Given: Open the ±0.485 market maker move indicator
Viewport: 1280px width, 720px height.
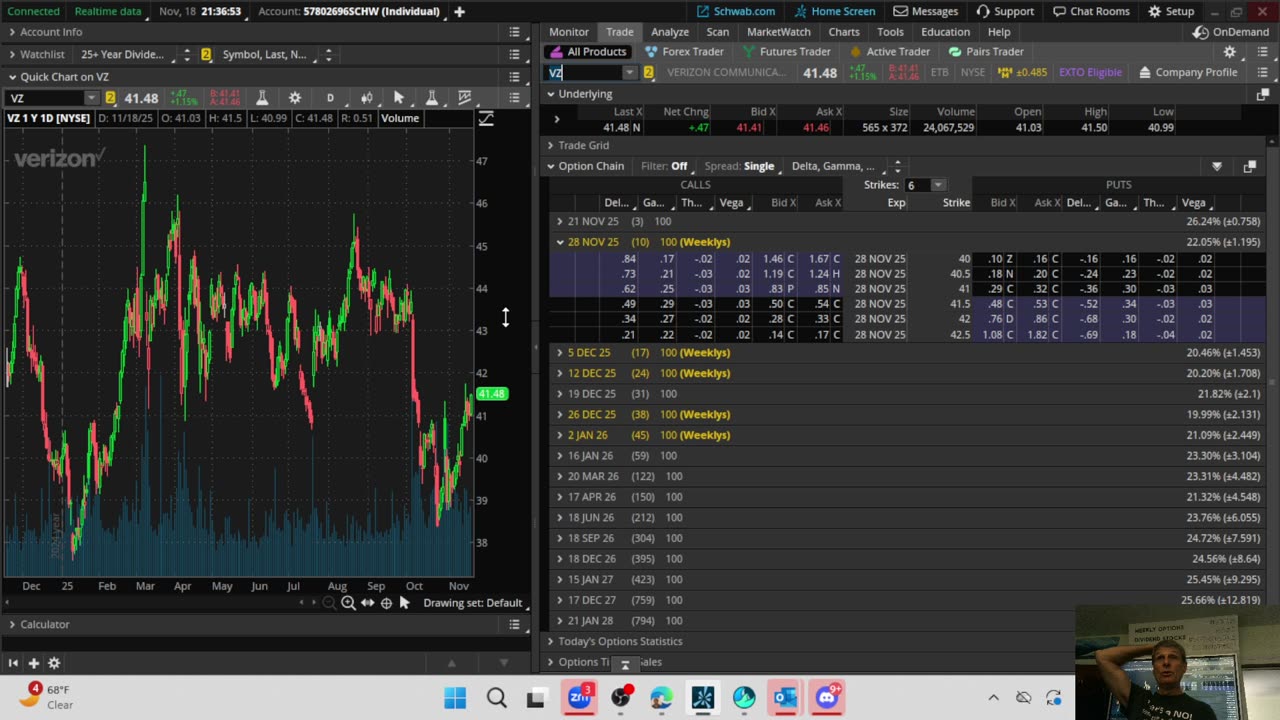Looking at the screenshot, I should [1024, 73].
